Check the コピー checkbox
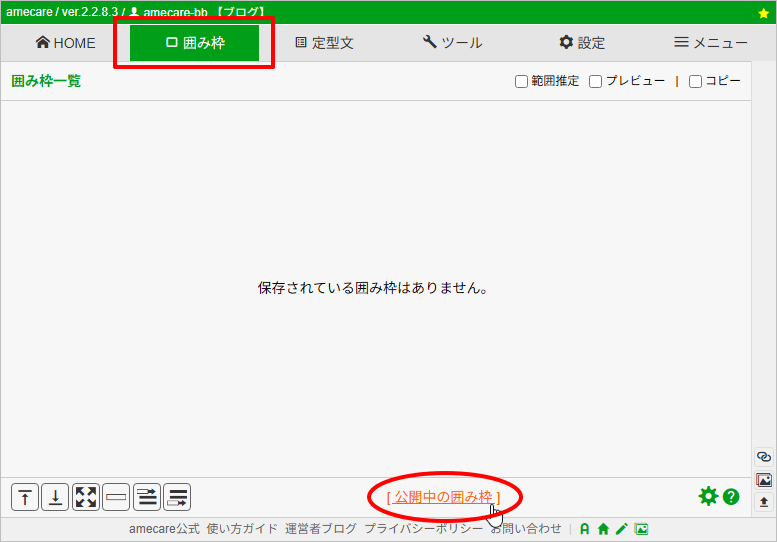Screen dimensions: 777x542 (695, 82)
